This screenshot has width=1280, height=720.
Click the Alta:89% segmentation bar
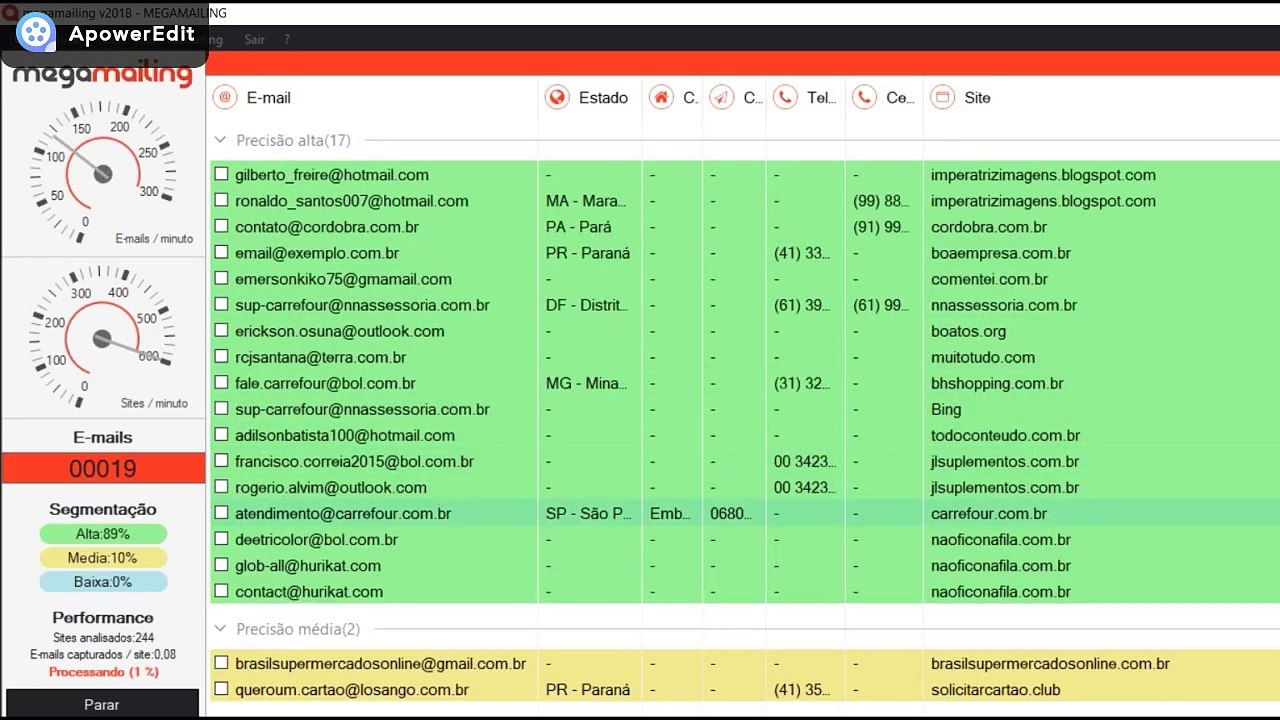coord(103,534)
